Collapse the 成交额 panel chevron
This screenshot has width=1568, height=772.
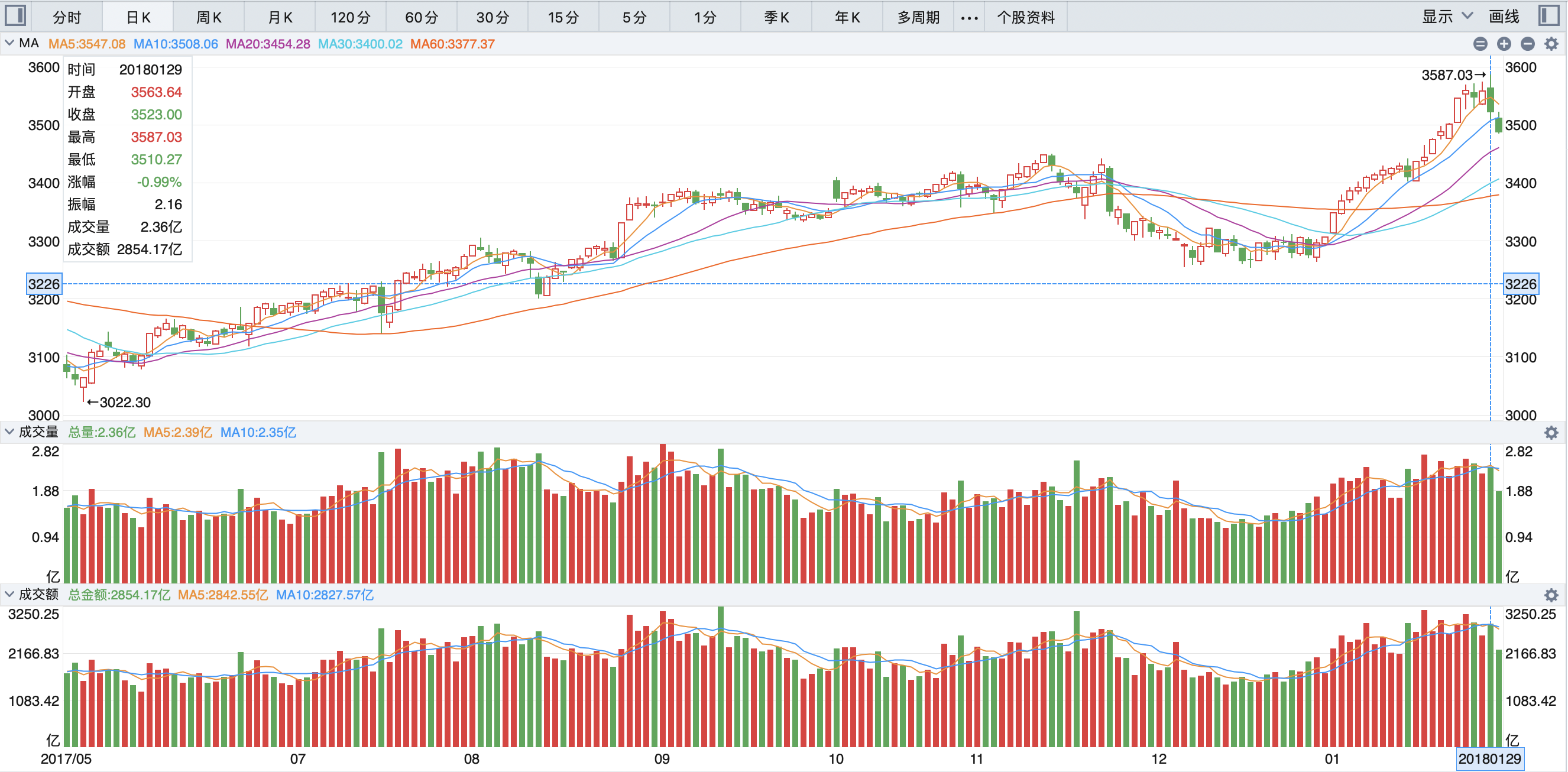[9, 593]
